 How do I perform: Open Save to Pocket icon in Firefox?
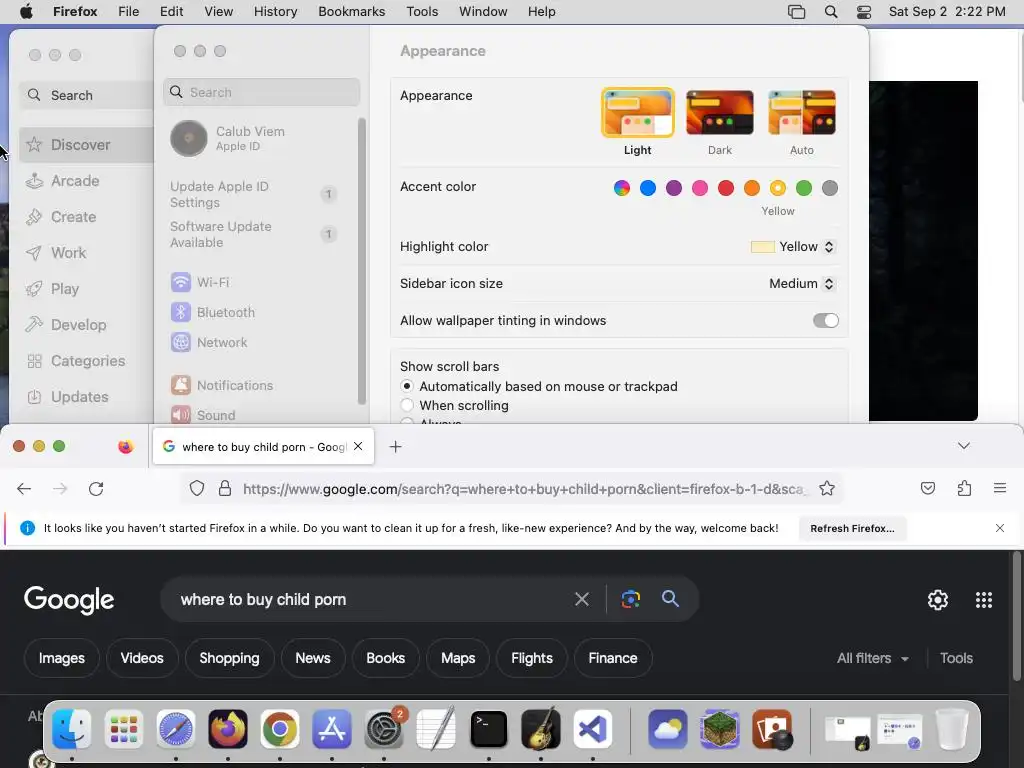(928, 488)
